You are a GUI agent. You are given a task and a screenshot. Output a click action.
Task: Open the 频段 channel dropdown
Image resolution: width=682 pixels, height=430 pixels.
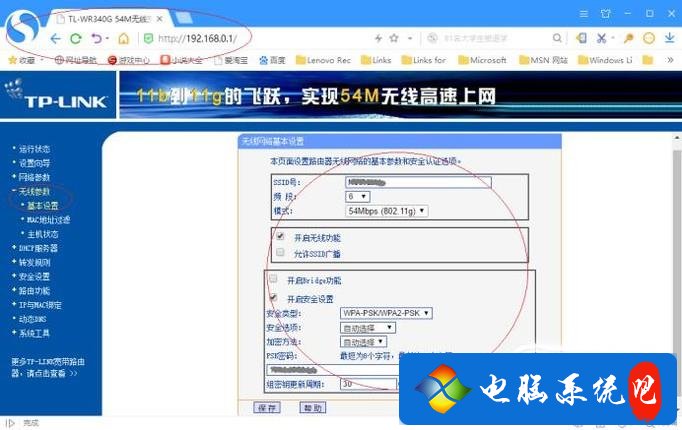358,197
